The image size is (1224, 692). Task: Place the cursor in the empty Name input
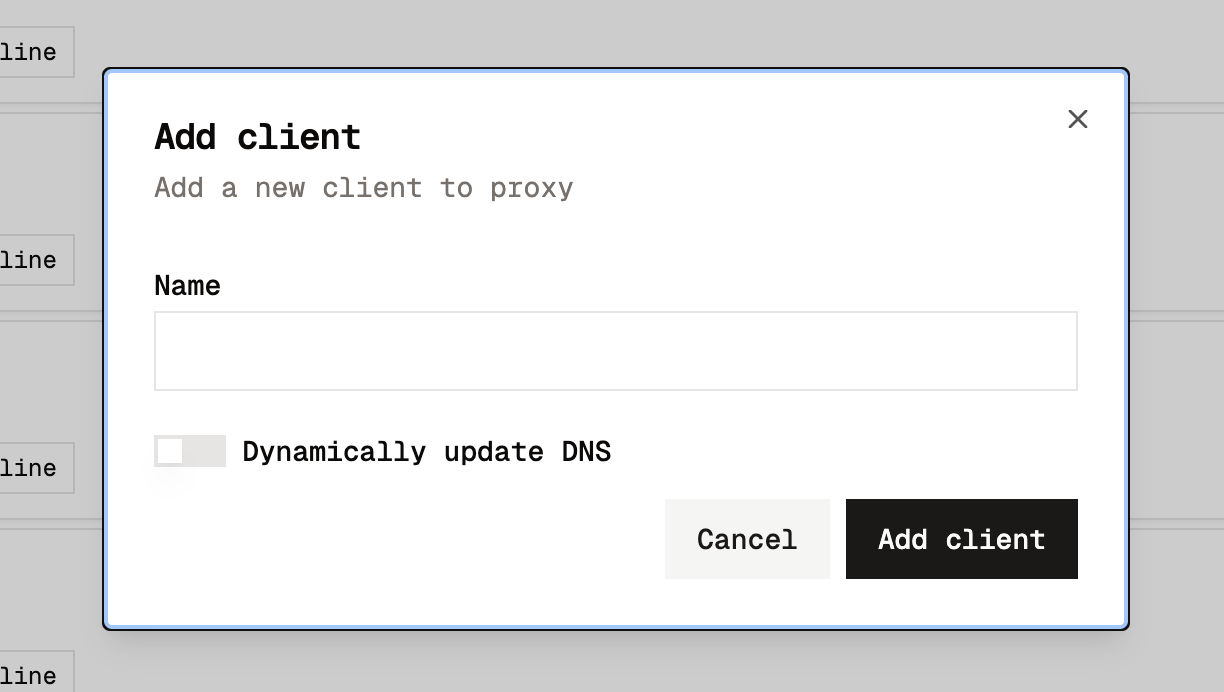coord(615,351)
